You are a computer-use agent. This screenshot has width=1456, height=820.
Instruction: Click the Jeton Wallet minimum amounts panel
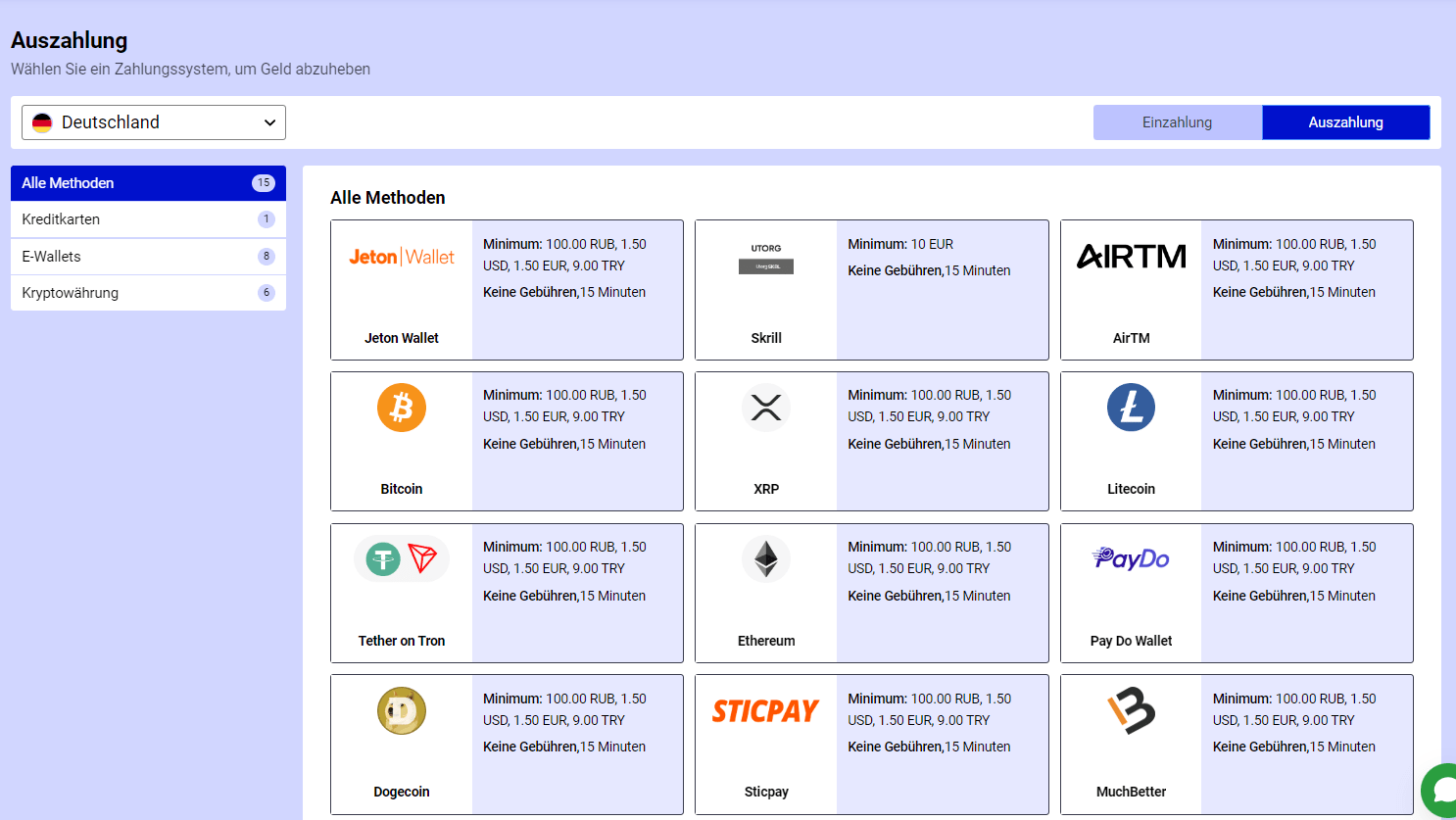click(577, 290)
